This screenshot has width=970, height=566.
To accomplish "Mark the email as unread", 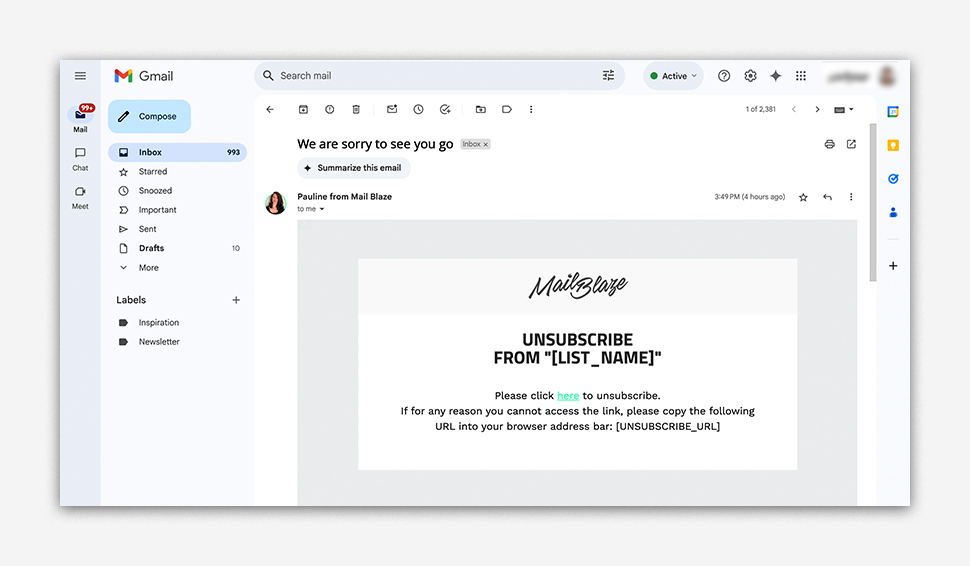I will tap(392, 109).
